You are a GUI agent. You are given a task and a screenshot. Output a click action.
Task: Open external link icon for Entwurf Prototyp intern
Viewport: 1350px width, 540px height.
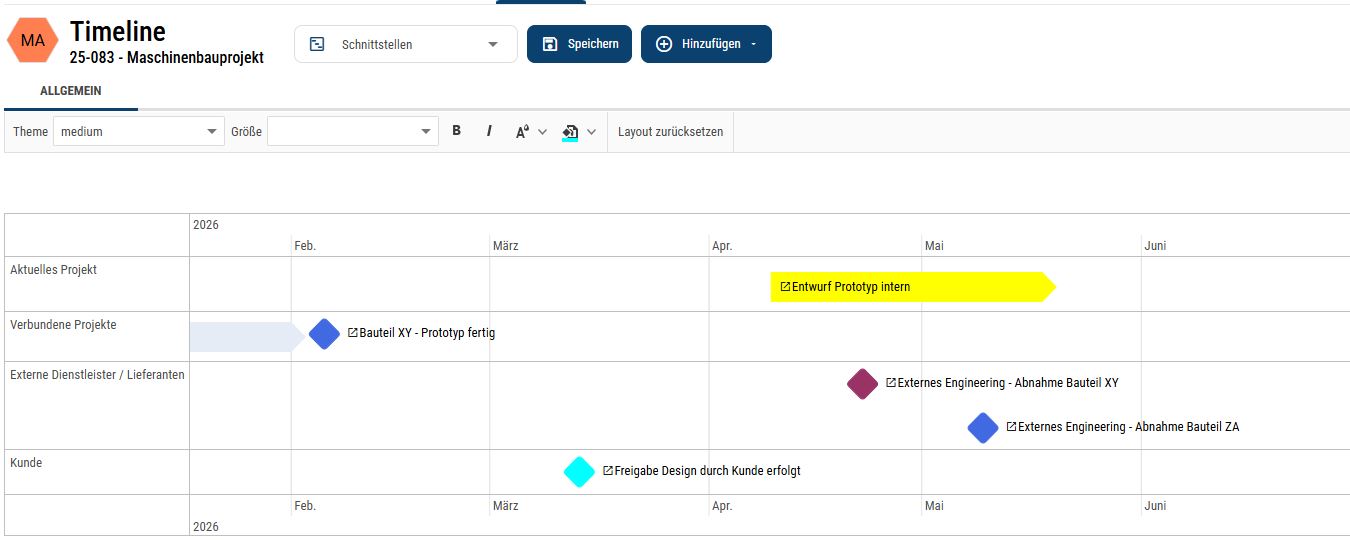(x=785, y=287)
